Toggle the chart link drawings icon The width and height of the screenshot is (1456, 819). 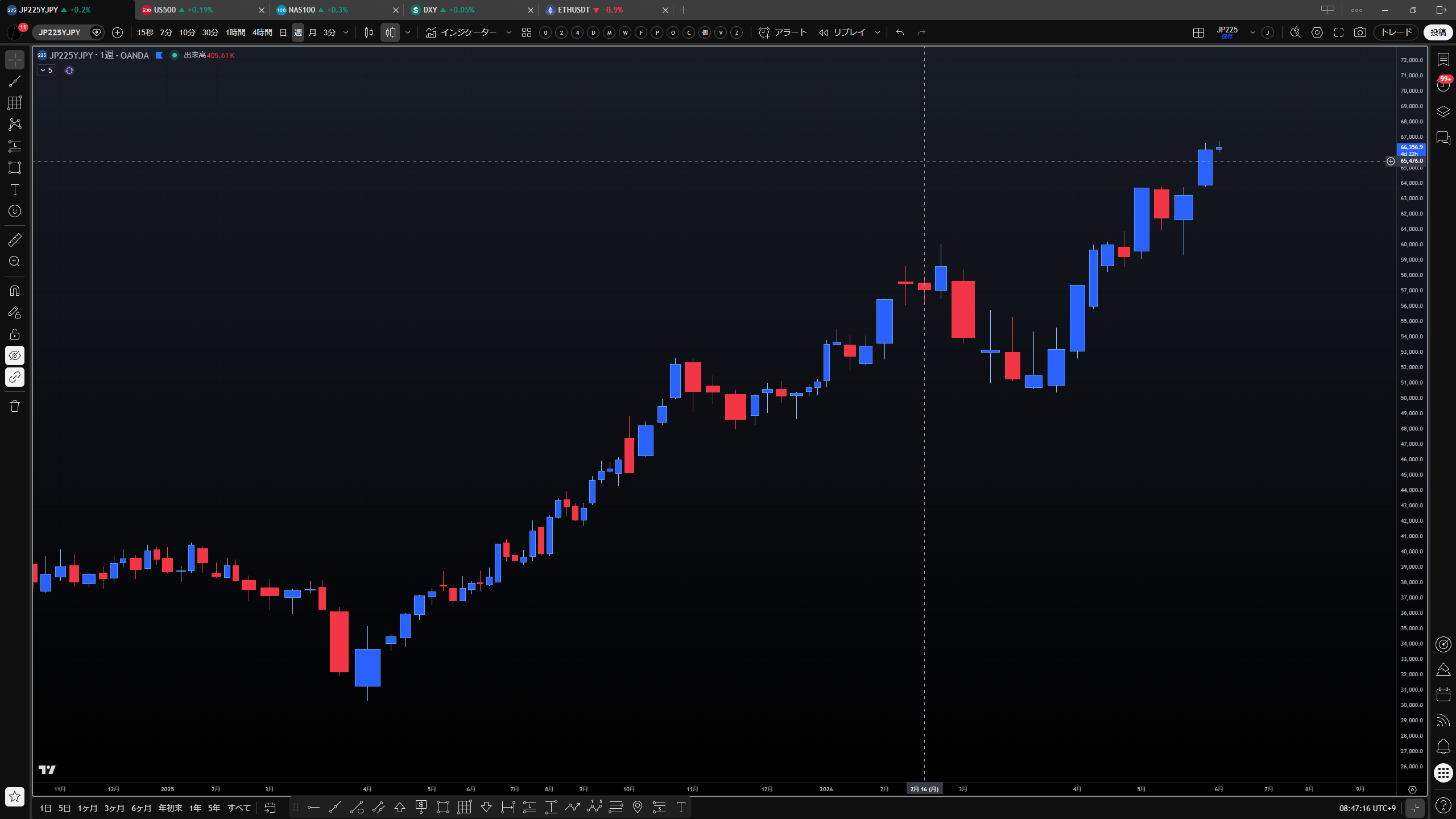click(x=15, y=377)
